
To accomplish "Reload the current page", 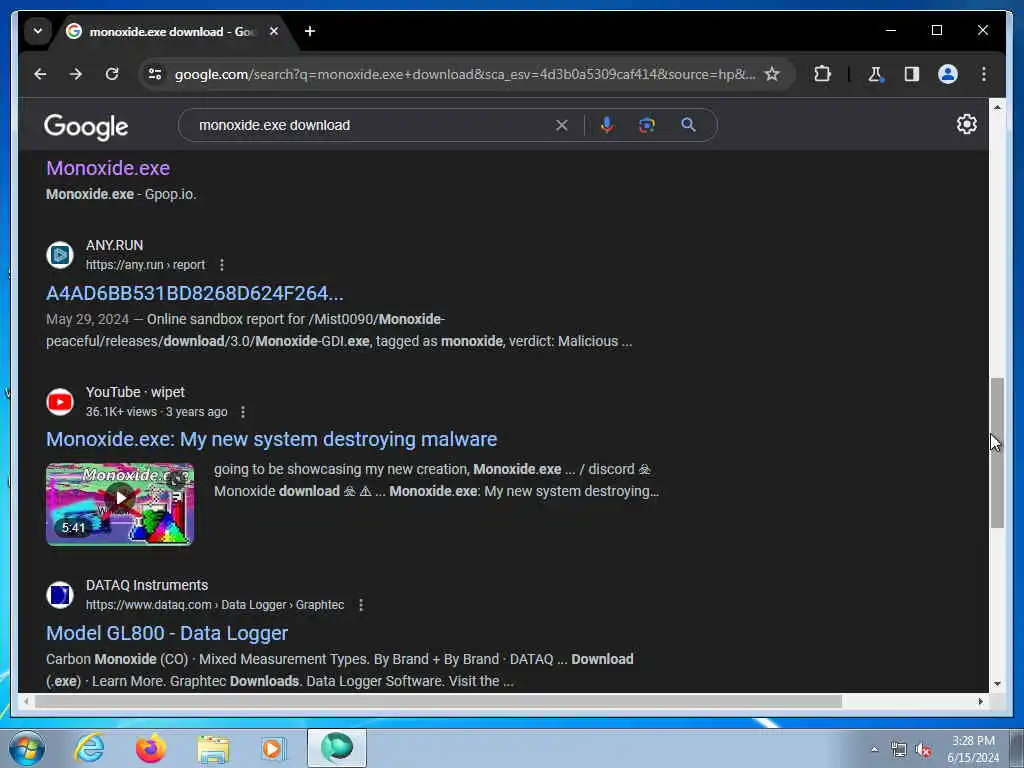I will [112, 74].
